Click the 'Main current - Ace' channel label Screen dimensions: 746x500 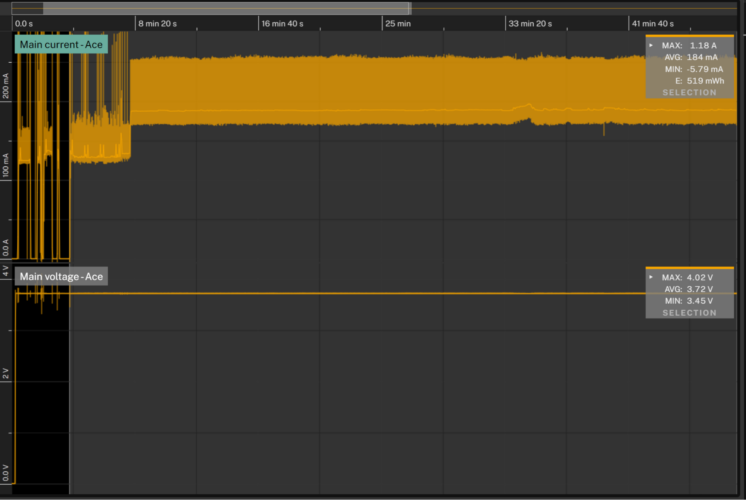tap(61, 45)
